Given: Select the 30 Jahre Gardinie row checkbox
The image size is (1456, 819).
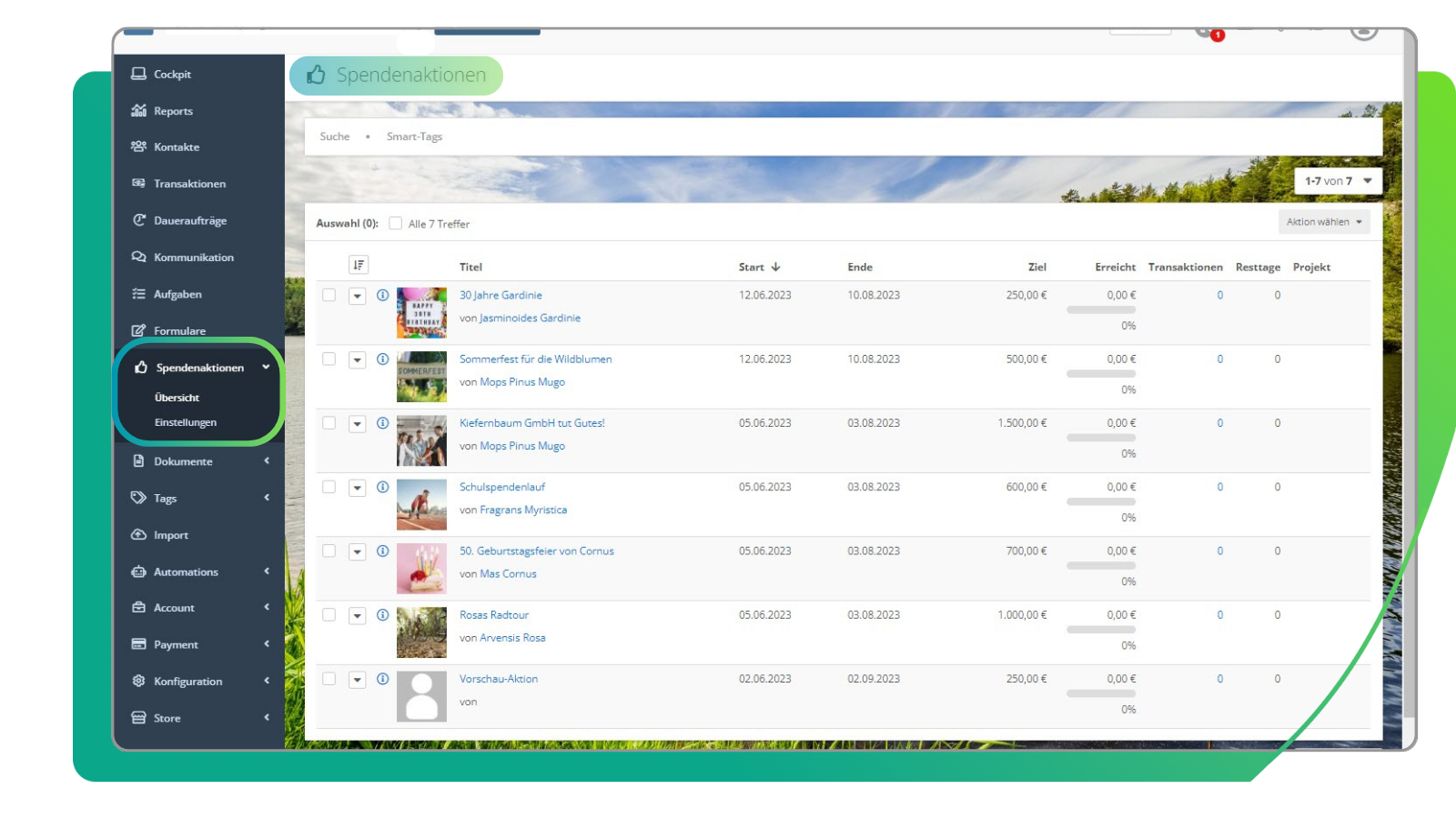Looking at the screenshot, I should (329, 295).
